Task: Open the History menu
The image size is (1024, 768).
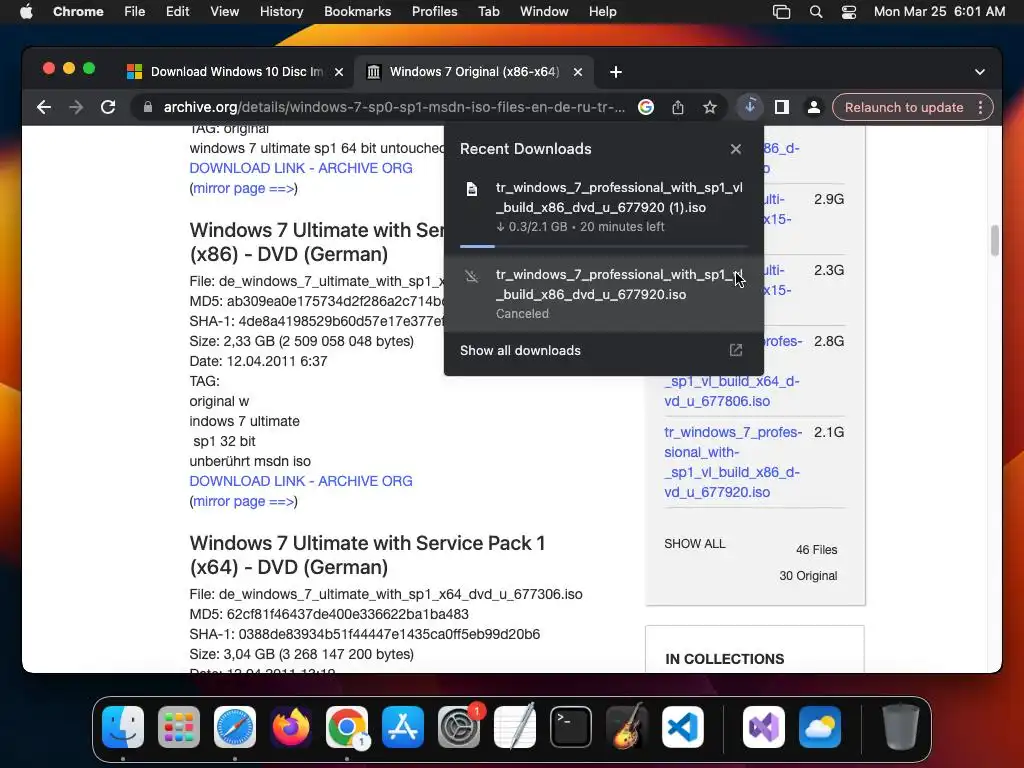Action: pos(281,11)
